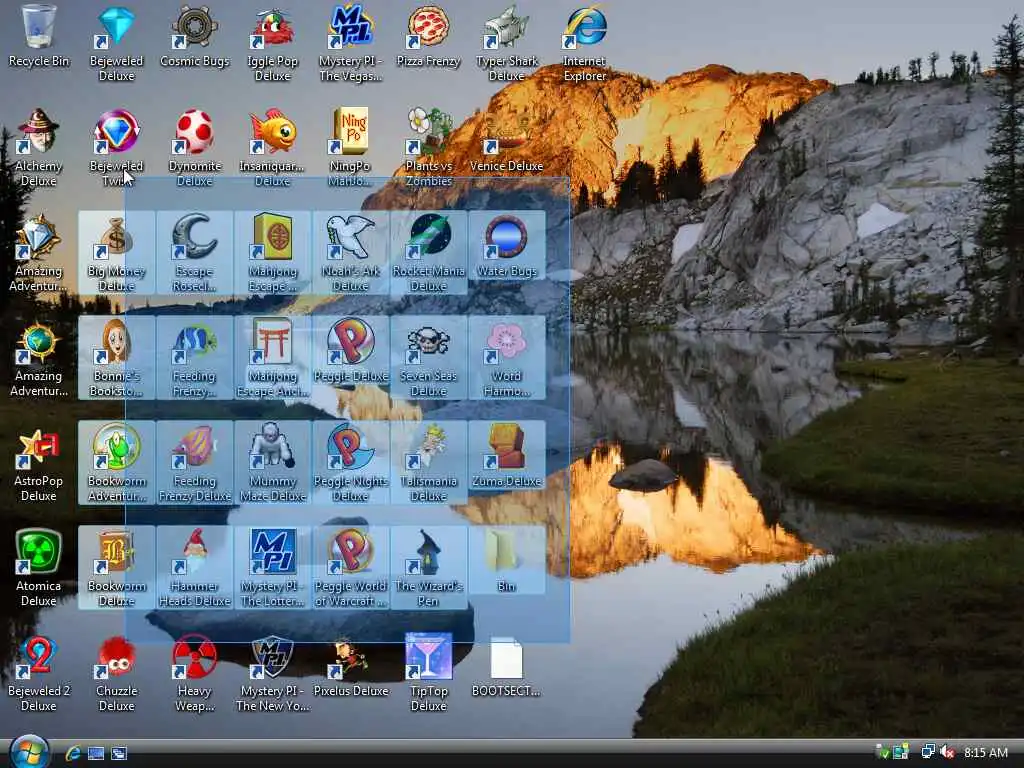This screenshot has height=768, width=1024.
Task: Open the network connection tray icon
Action: tap(927, 752)
